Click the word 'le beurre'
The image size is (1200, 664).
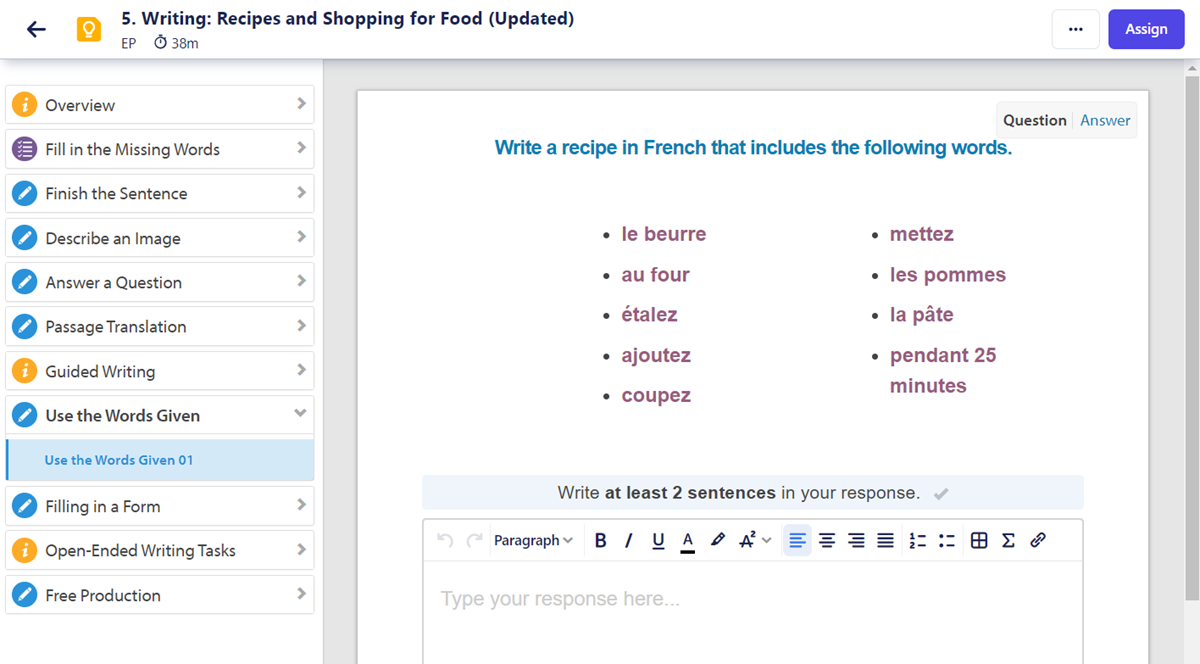point(663,234)
